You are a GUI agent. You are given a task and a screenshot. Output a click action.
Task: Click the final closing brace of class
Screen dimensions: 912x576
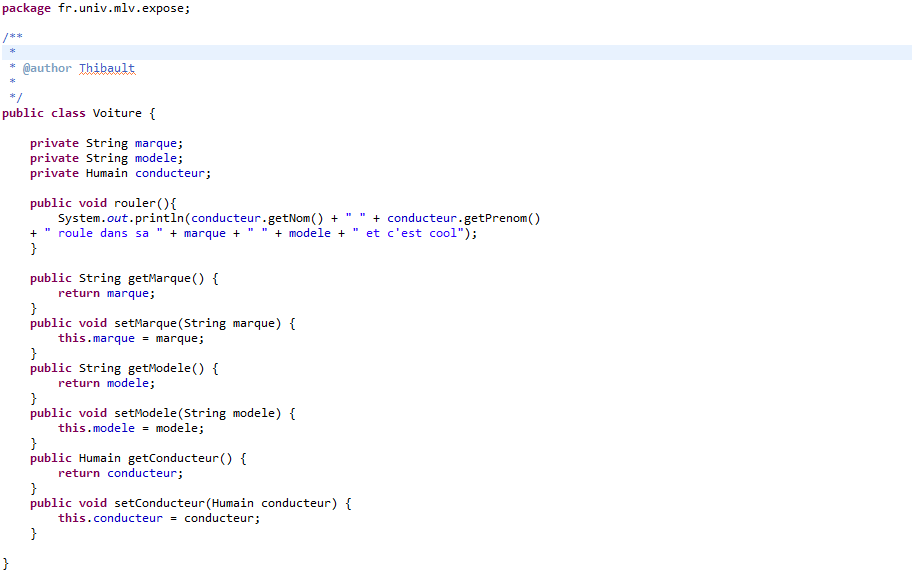click(x=6, y=563)
